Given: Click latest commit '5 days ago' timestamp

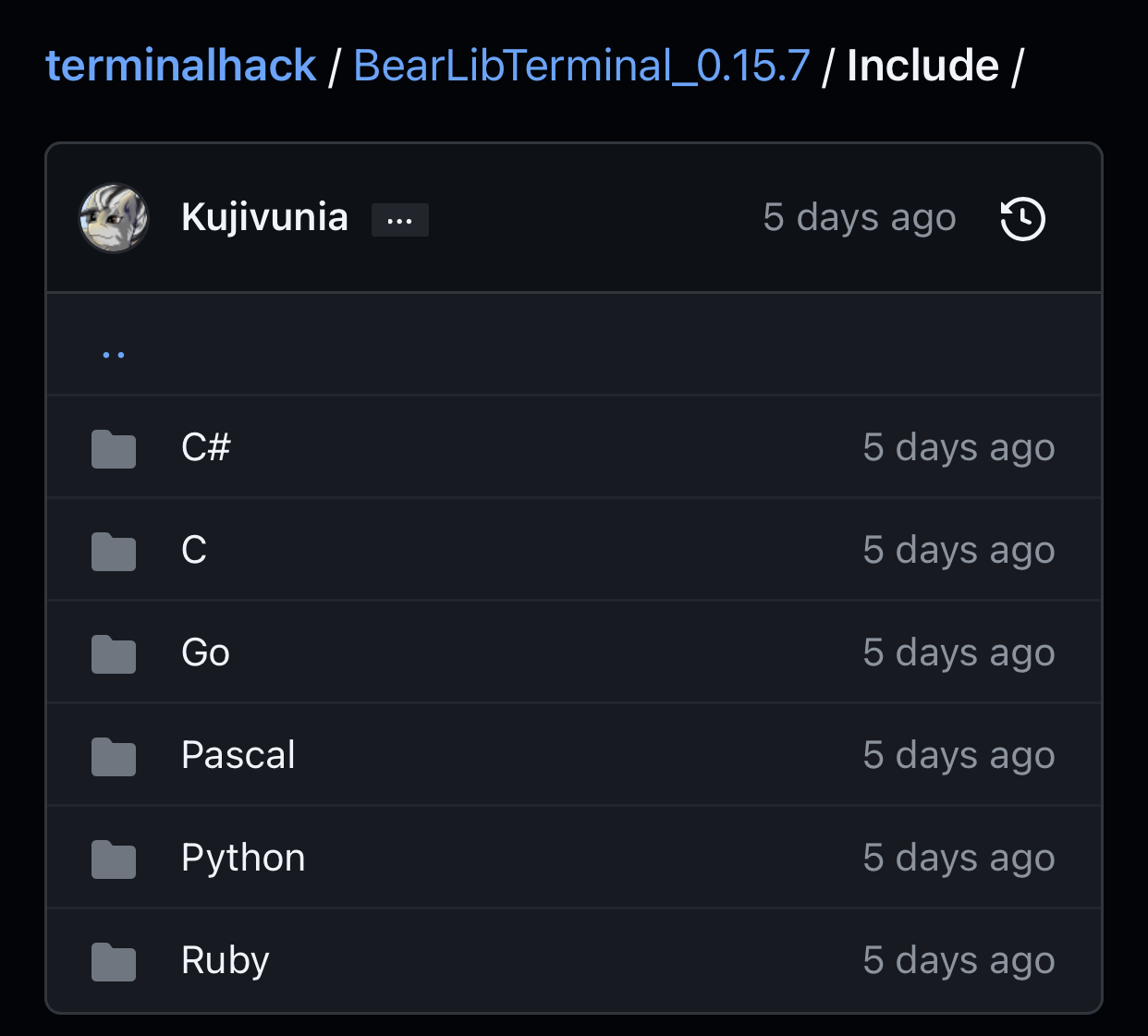Looking at the screenshot, I should [x=859, y=218].
